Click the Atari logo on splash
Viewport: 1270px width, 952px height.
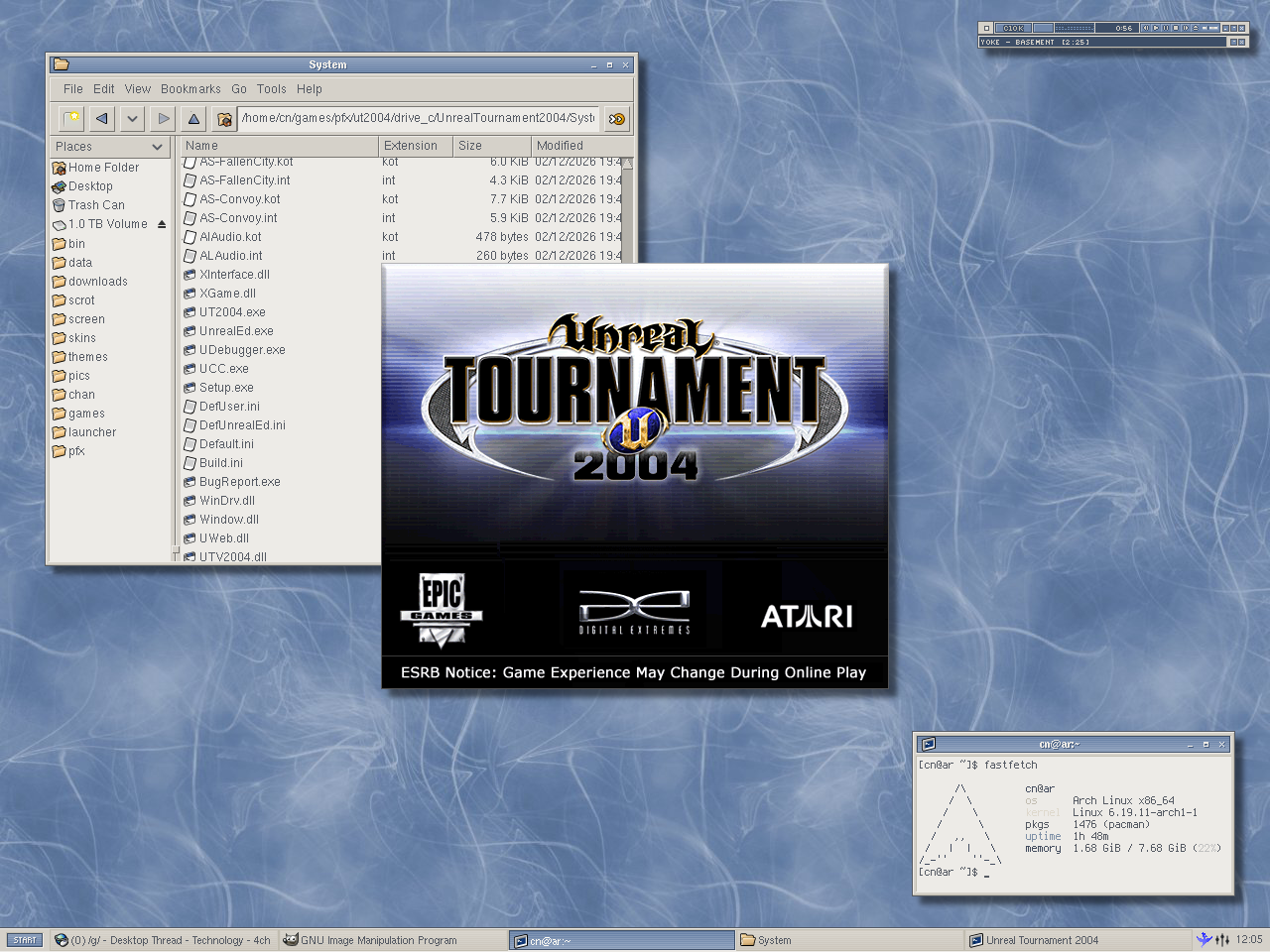(x=807, y=617)
